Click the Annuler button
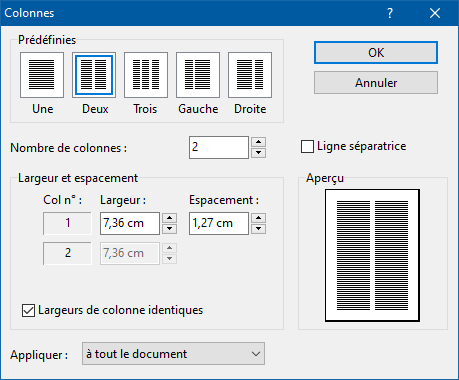This screenshot has height=380, width=459. [376, 83]
